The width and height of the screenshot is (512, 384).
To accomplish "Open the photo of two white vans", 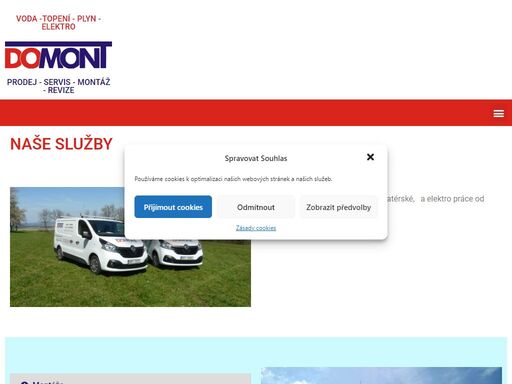I will coord(130,247).
